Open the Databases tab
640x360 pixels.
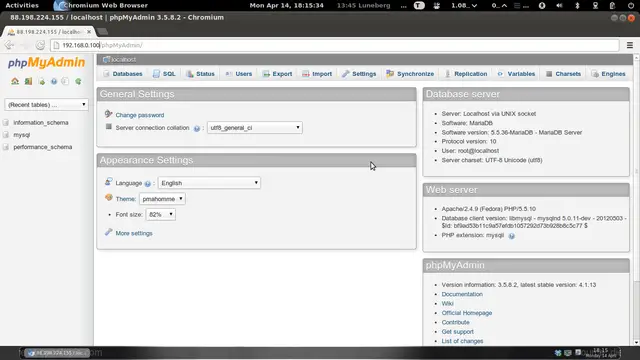click(x=123, y=74)
